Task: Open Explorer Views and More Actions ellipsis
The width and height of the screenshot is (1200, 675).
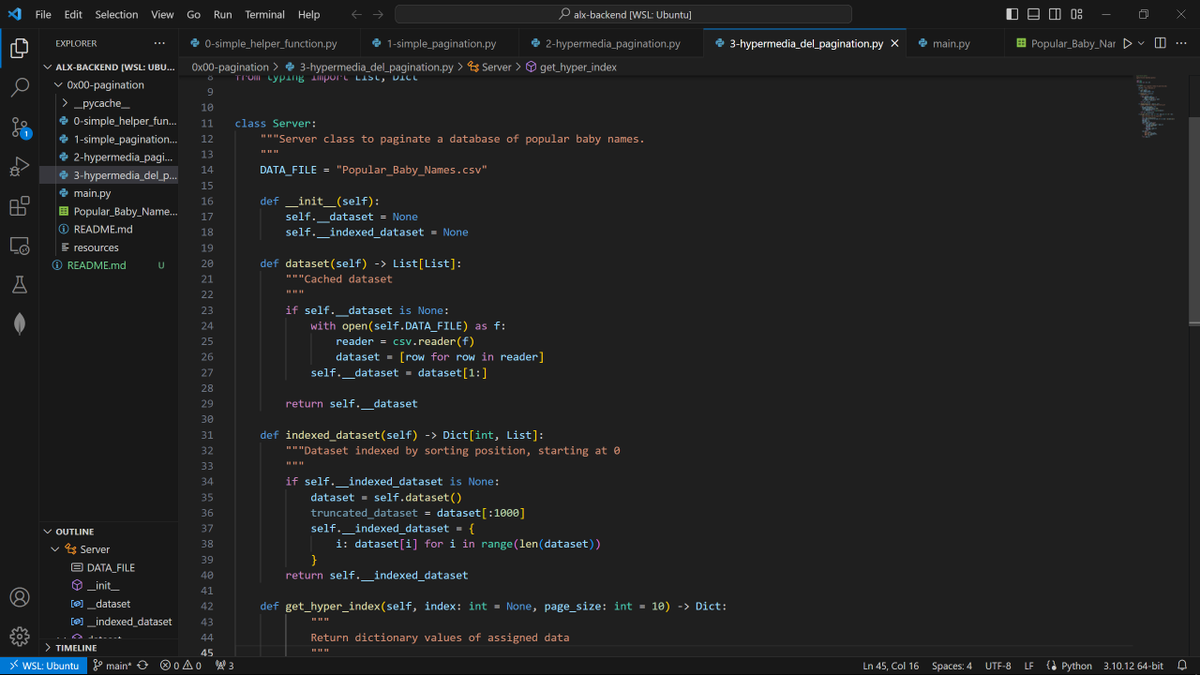Action: coord(159,43)
